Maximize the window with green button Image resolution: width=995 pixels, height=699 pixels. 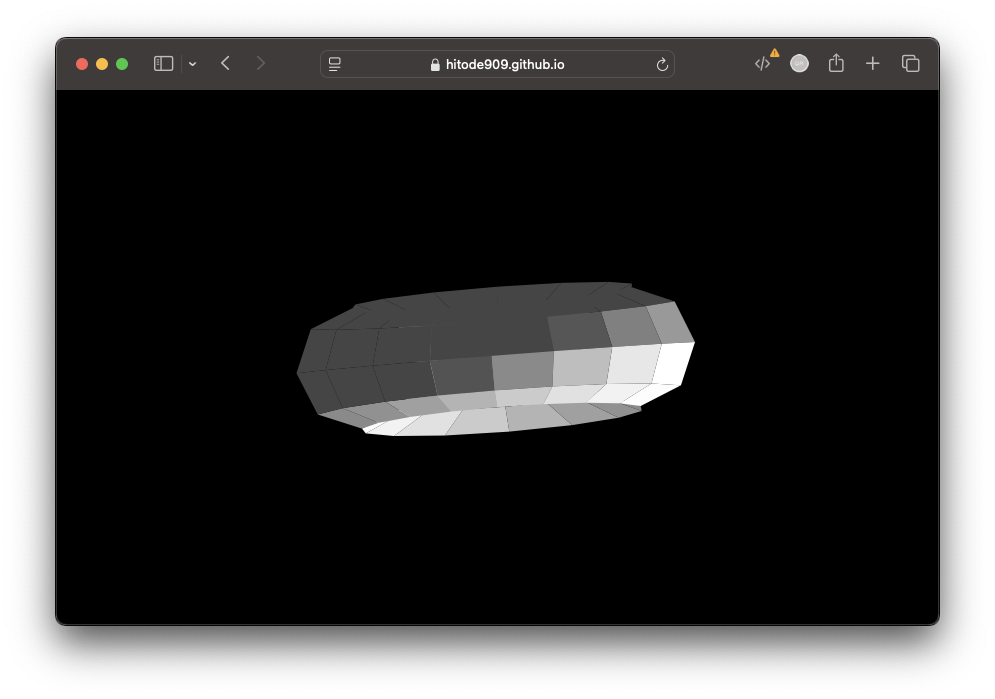(x=122, y=64)
